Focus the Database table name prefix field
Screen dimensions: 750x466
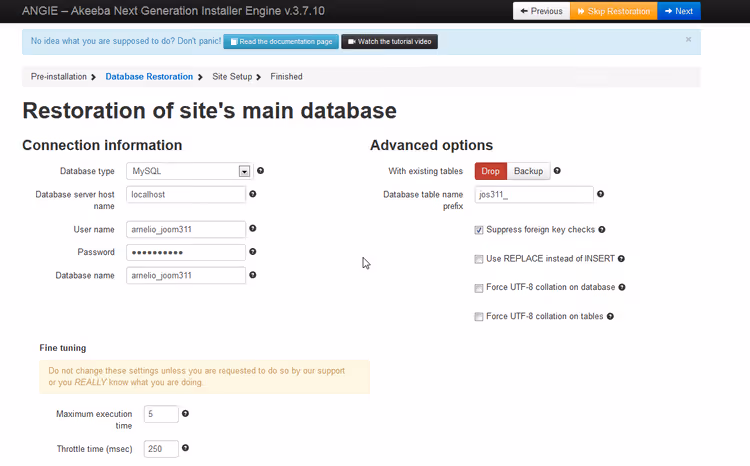click(534, 194)
